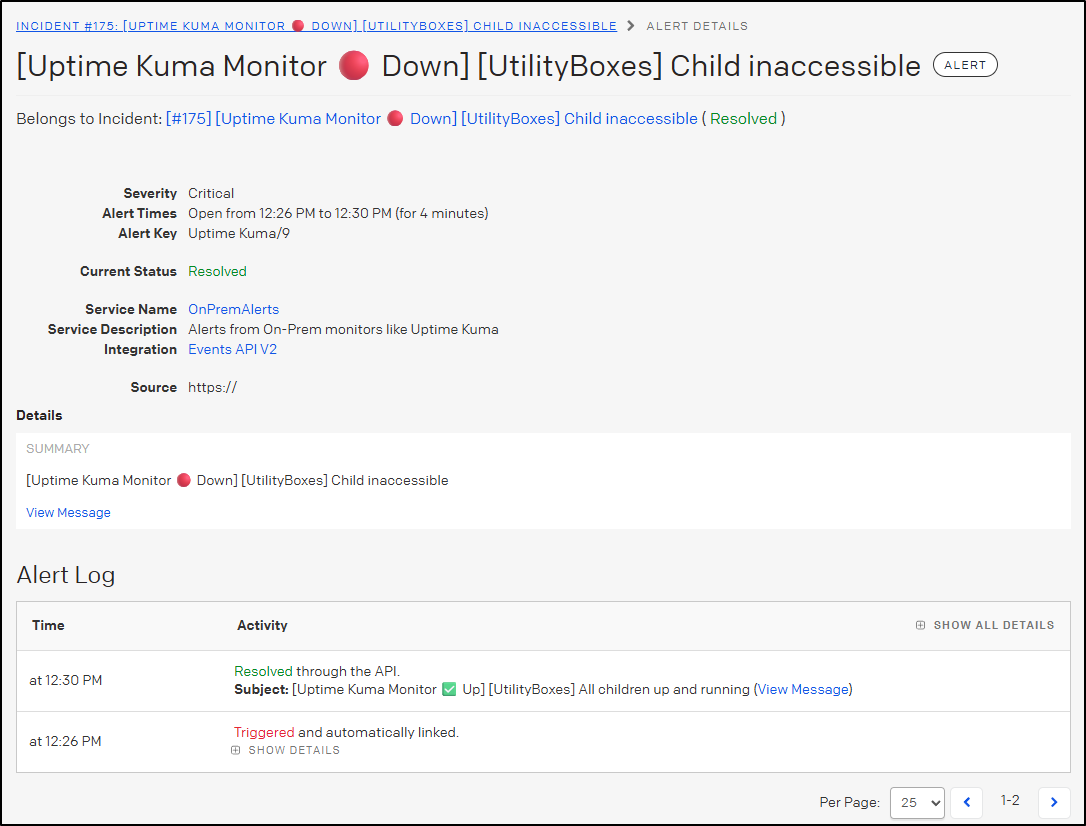Open the OnPremAlerts service link

click(x=233, y=309)
